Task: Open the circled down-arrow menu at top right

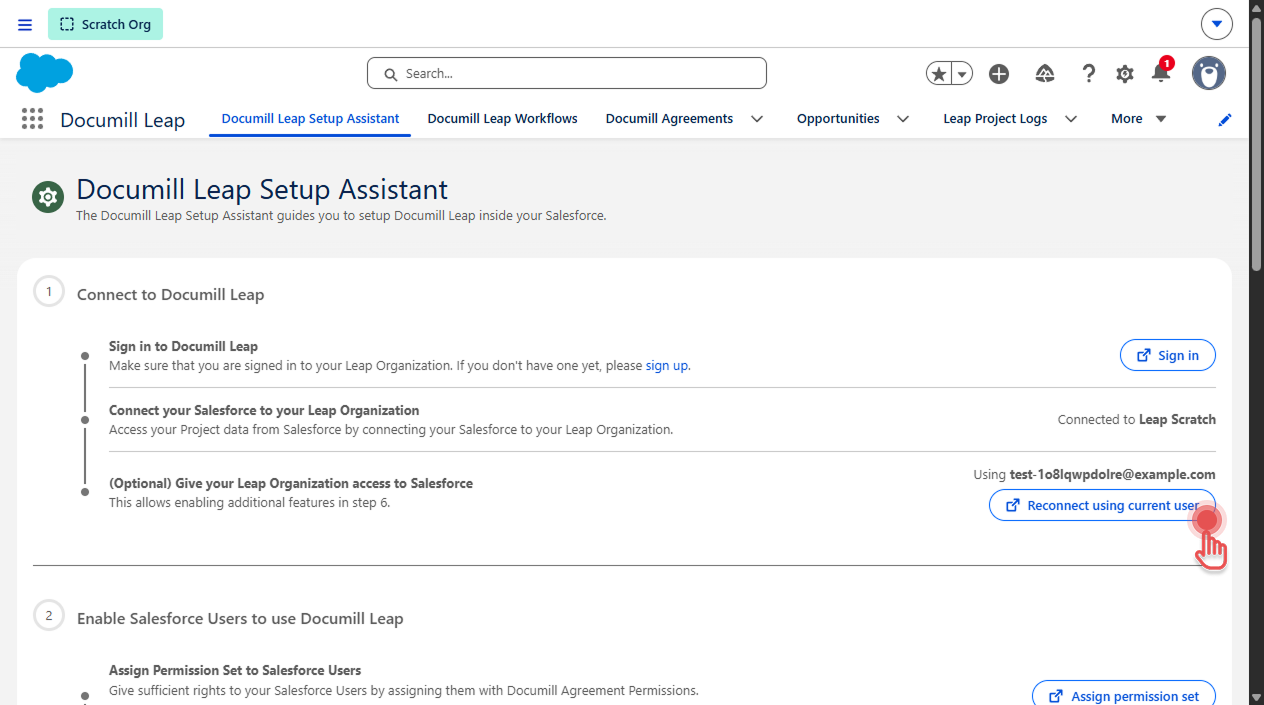Action: 1217,24
